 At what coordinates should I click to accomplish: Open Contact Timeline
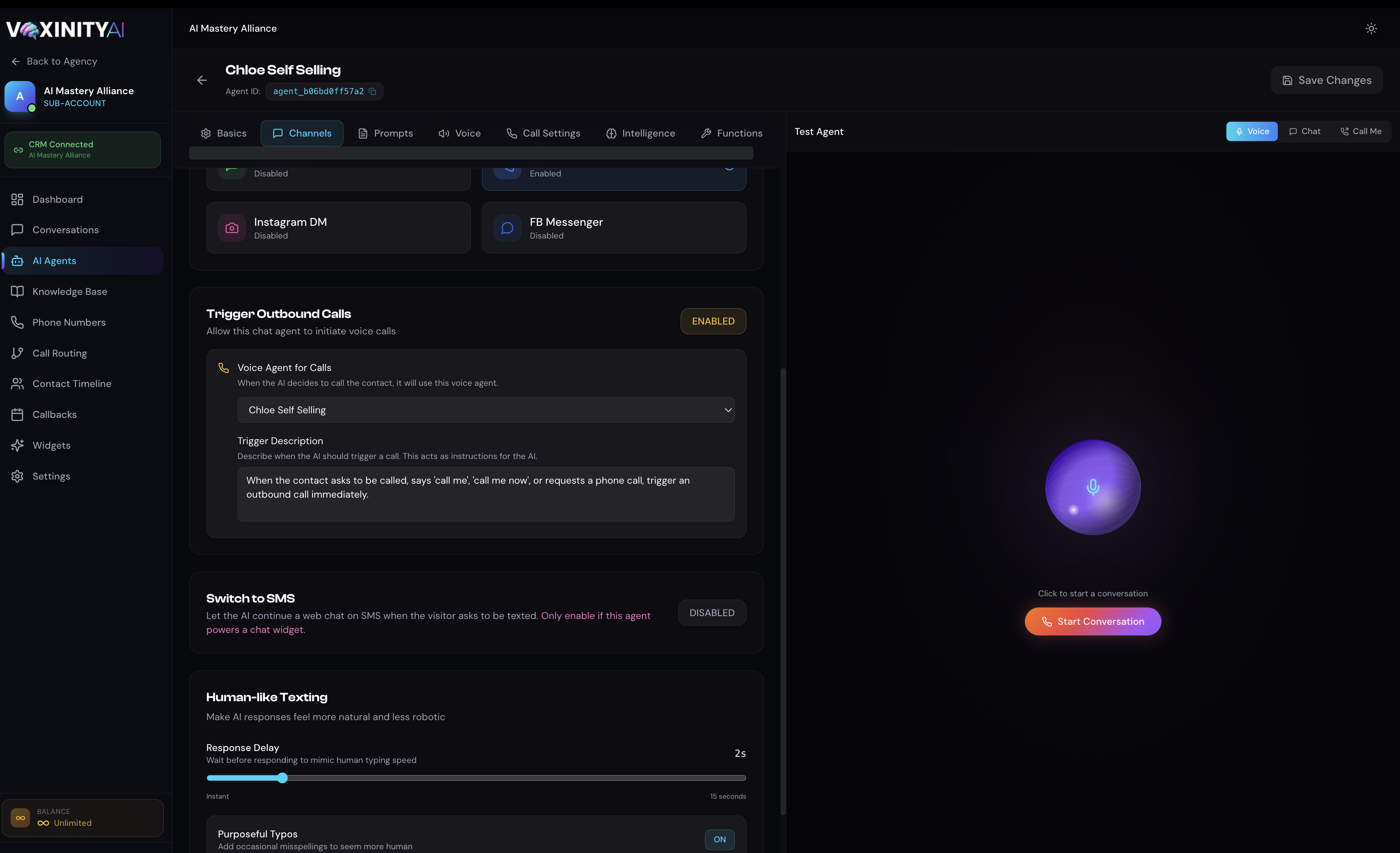83,384
